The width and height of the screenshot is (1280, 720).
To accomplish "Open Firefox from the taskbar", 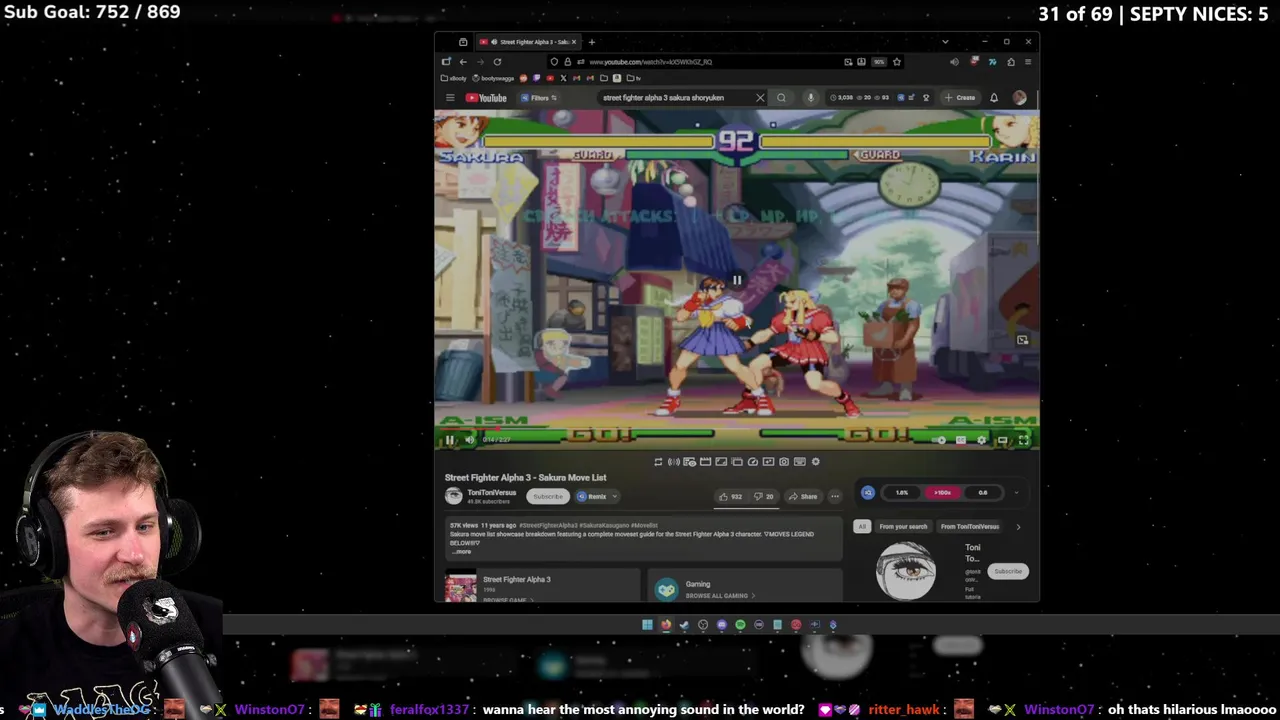I will (x=666, y=625).
